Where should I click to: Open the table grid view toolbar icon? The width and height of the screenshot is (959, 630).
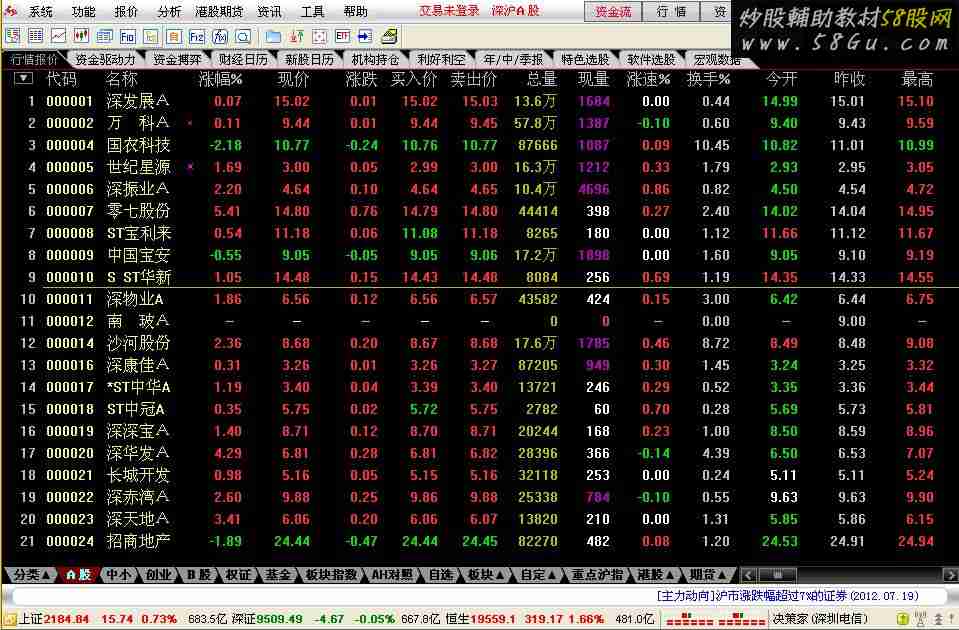pyautogui.click(x=35, y=37)
